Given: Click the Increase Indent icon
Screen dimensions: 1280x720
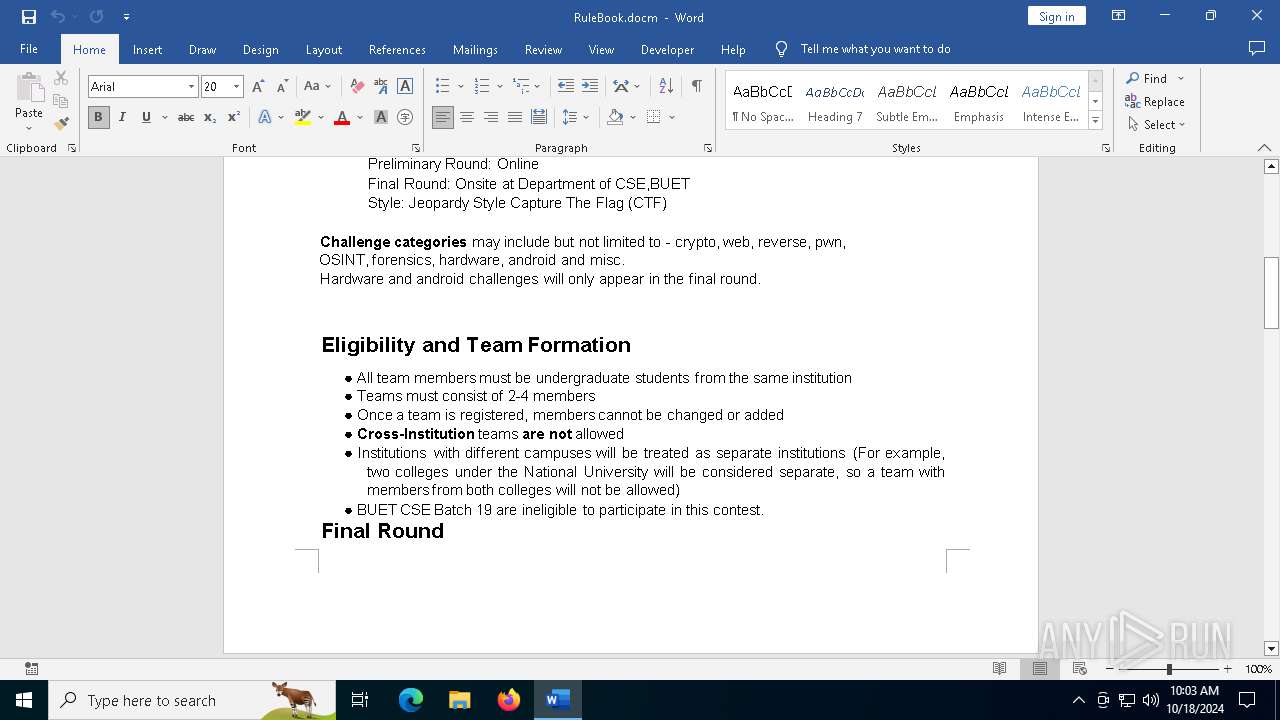Looking at the screenshot, I should point(590,87).
